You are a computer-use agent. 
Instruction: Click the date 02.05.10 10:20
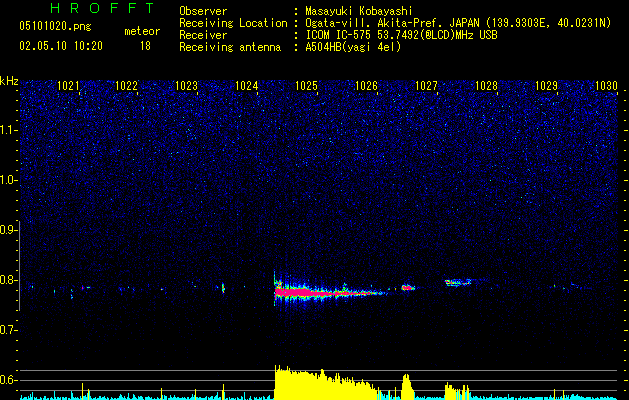[x=61, y=46]
